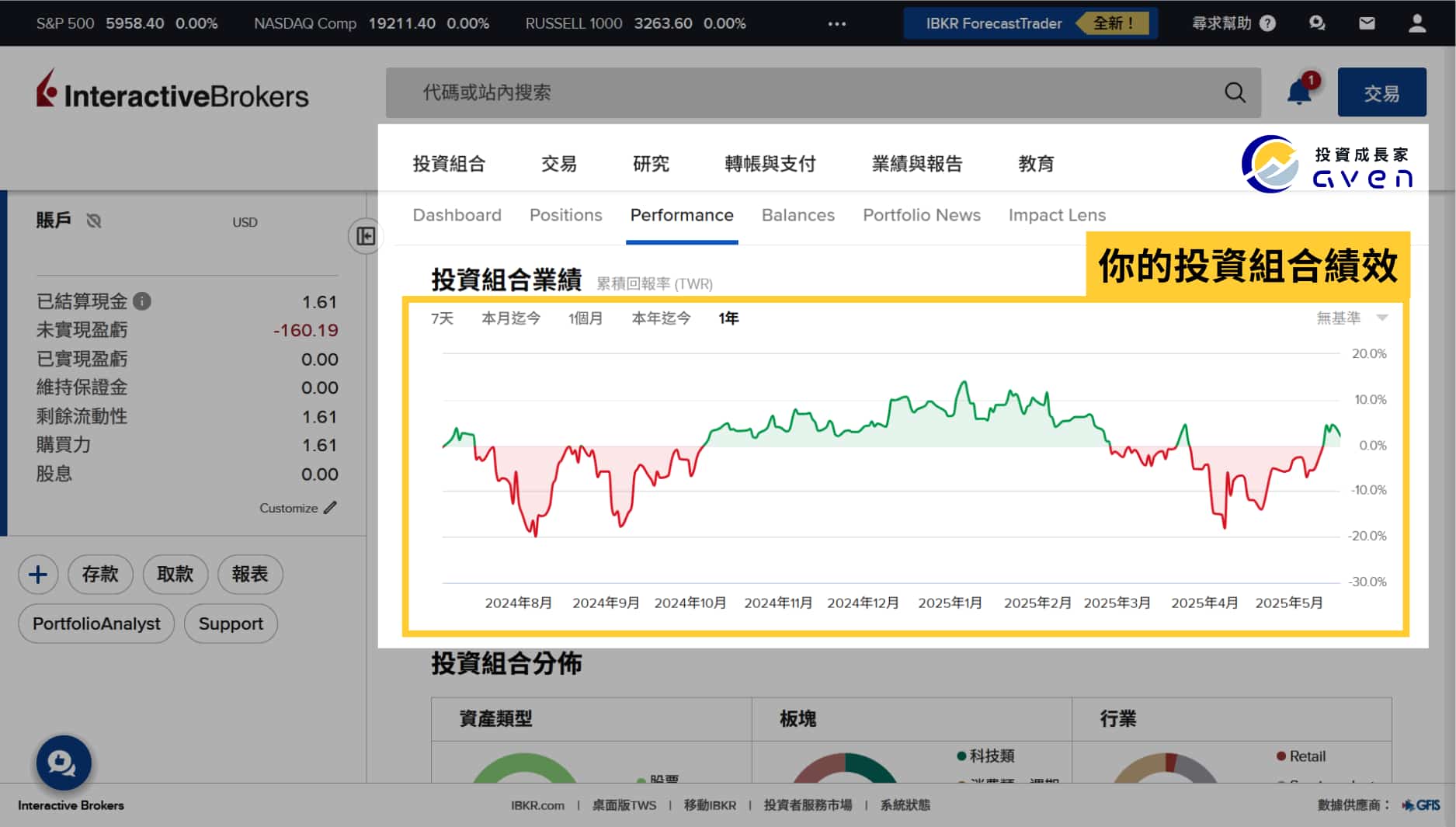Click the Customize pencil icon
The width and height of the screenshot is (1456, 827).
point(330,508)
